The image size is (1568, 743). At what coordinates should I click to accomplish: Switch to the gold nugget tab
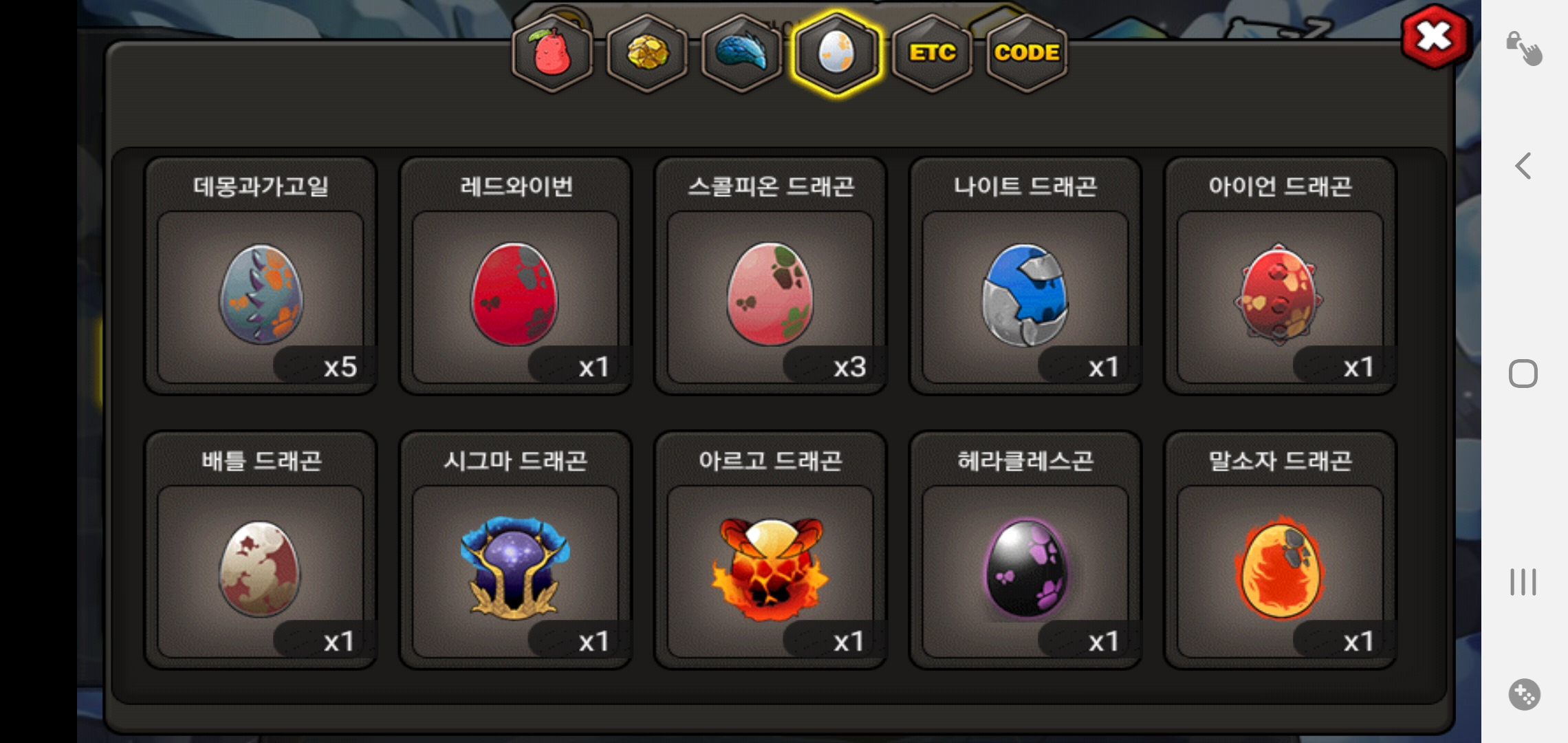pyautogui.click(x=647, y=53)
